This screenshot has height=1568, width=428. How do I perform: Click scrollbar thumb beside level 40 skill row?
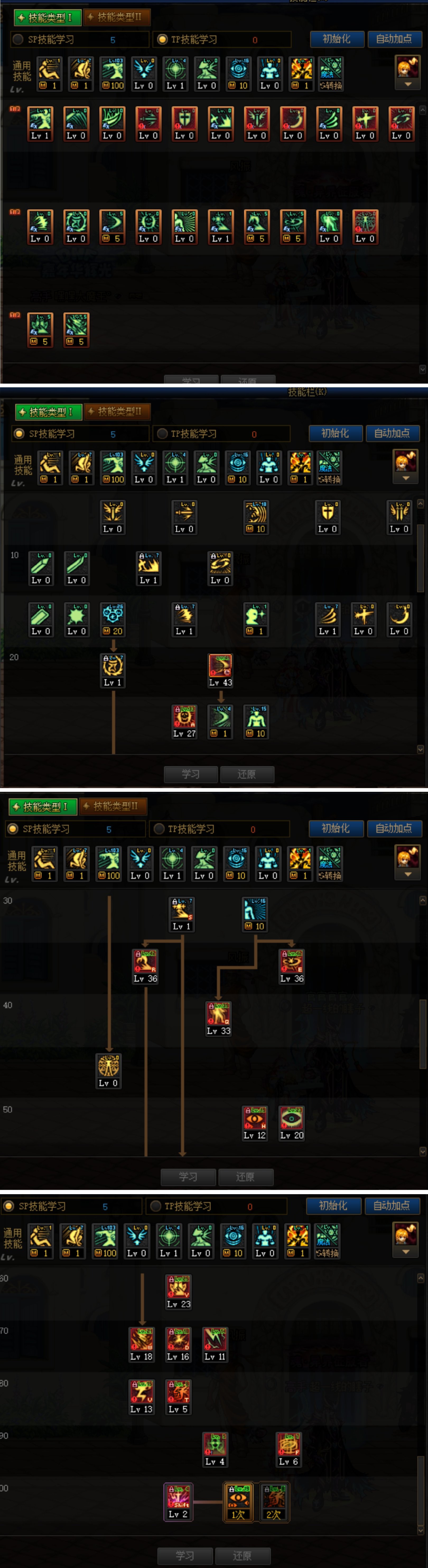[x=422, y=1034]
